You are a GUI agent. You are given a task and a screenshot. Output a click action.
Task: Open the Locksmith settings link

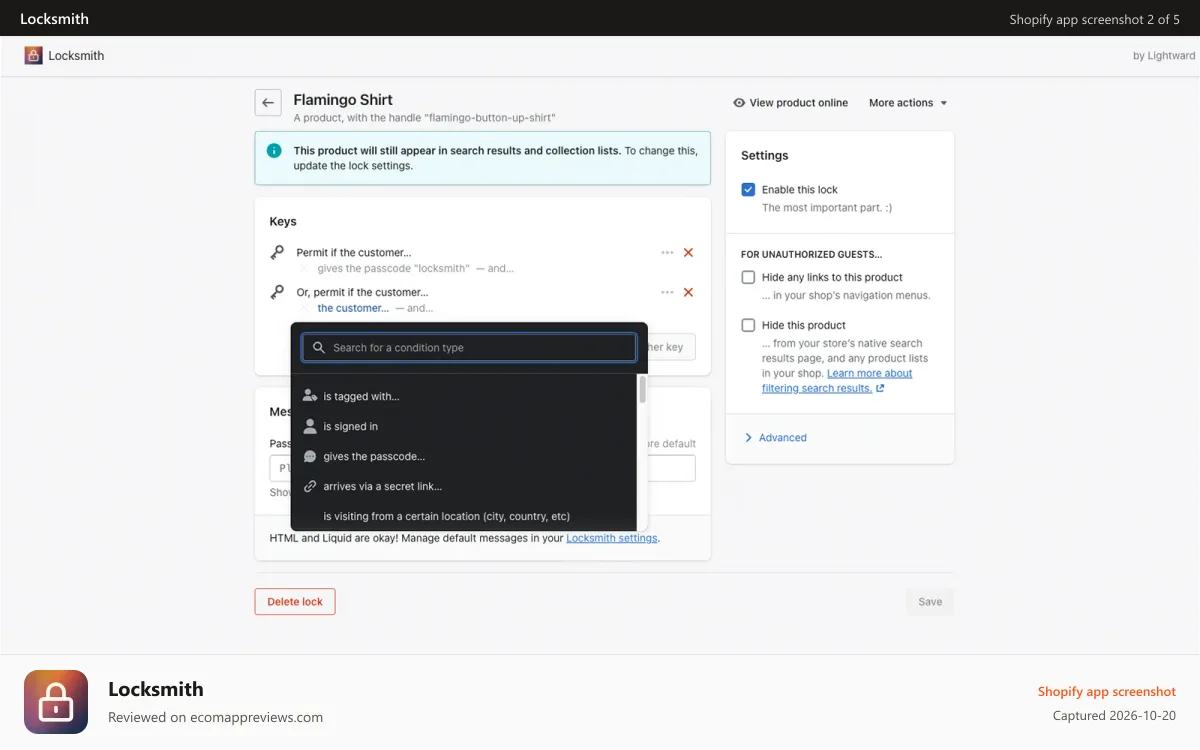click(x=612, y=538)
